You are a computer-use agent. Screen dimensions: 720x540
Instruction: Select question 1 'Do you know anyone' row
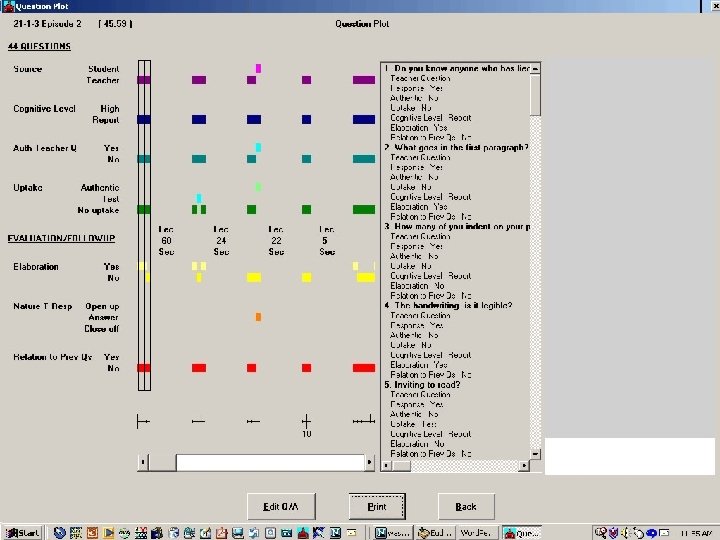[457, 68]
